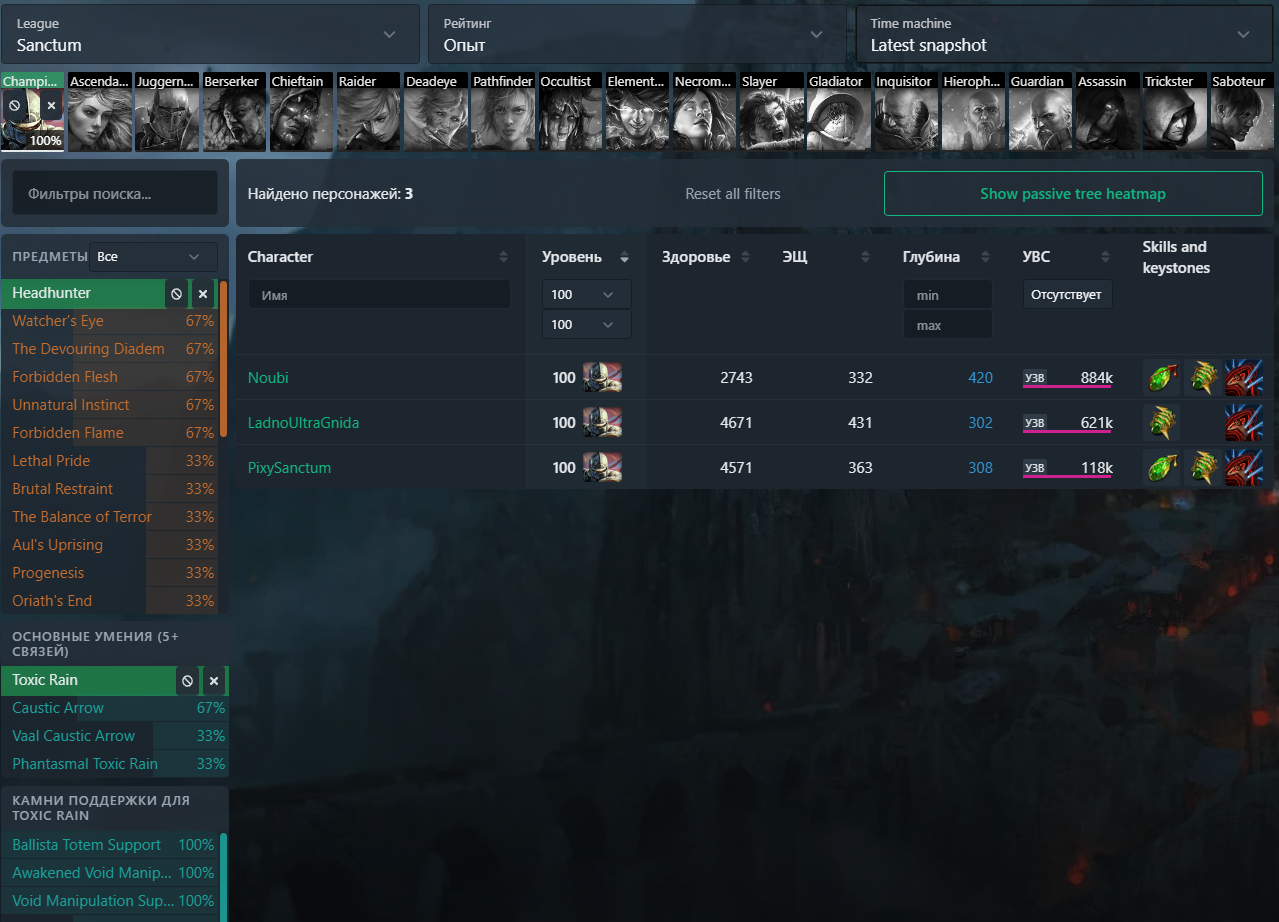The image size is (1279, 922).
Task: Open the League Sanctum dropdown
Action: click(x=210, y=35)
